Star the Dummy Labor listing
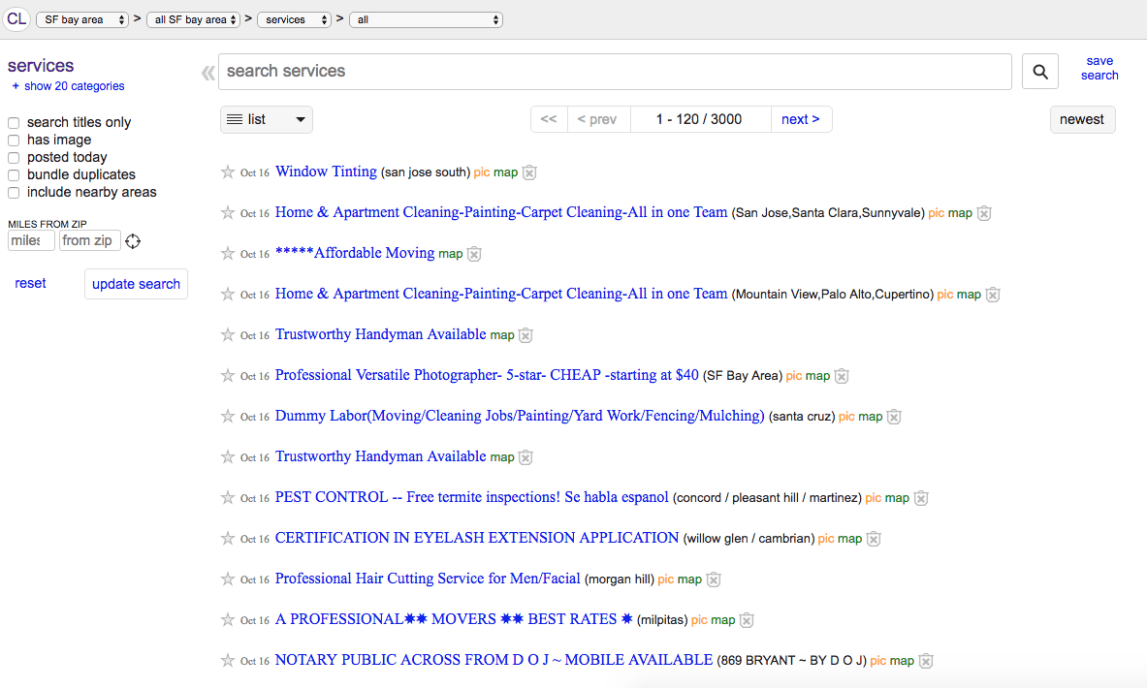 (x=227, y=416)
